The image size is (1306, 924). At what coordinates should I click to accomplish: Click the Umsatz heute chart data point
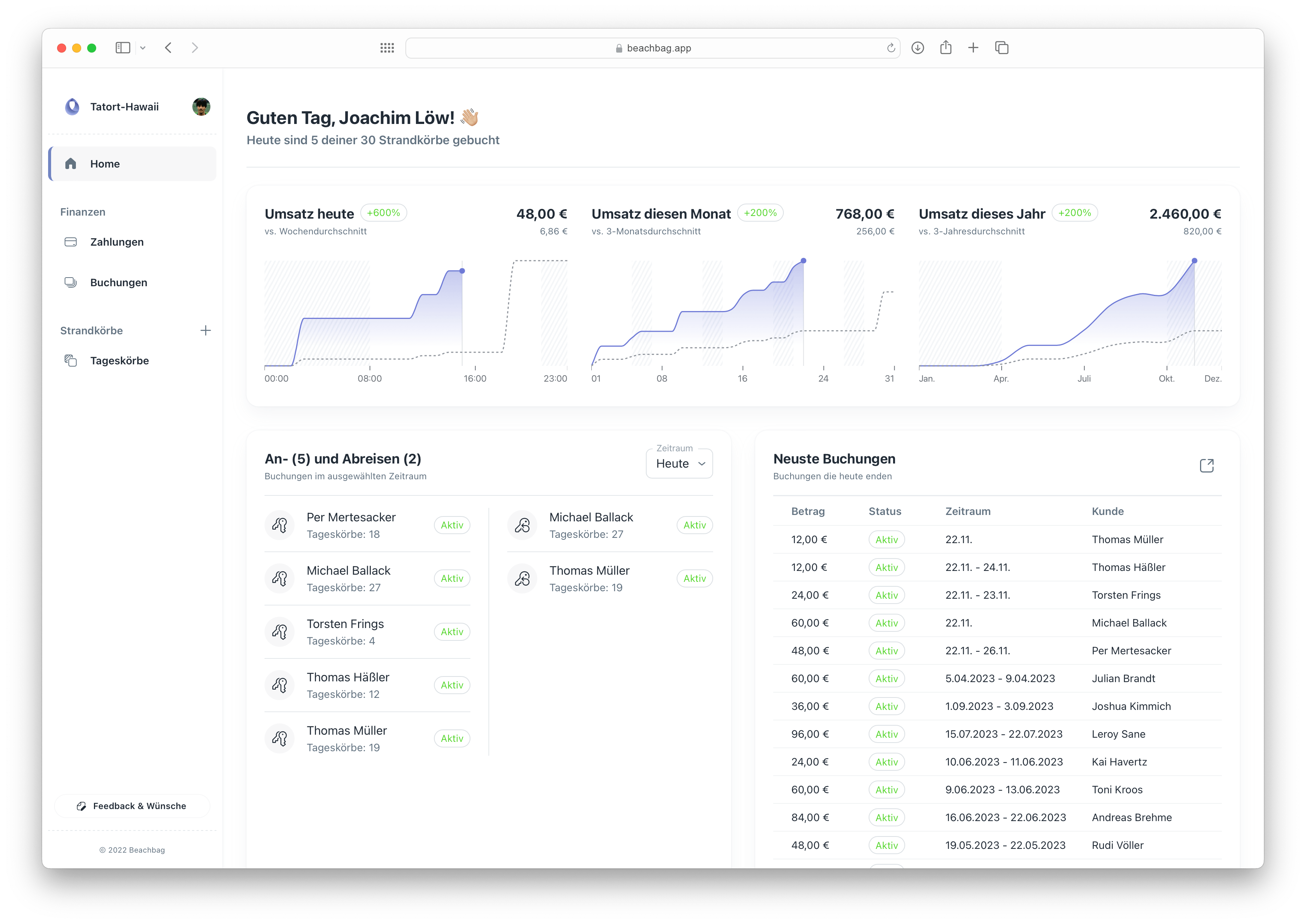(x=462, y=271)
